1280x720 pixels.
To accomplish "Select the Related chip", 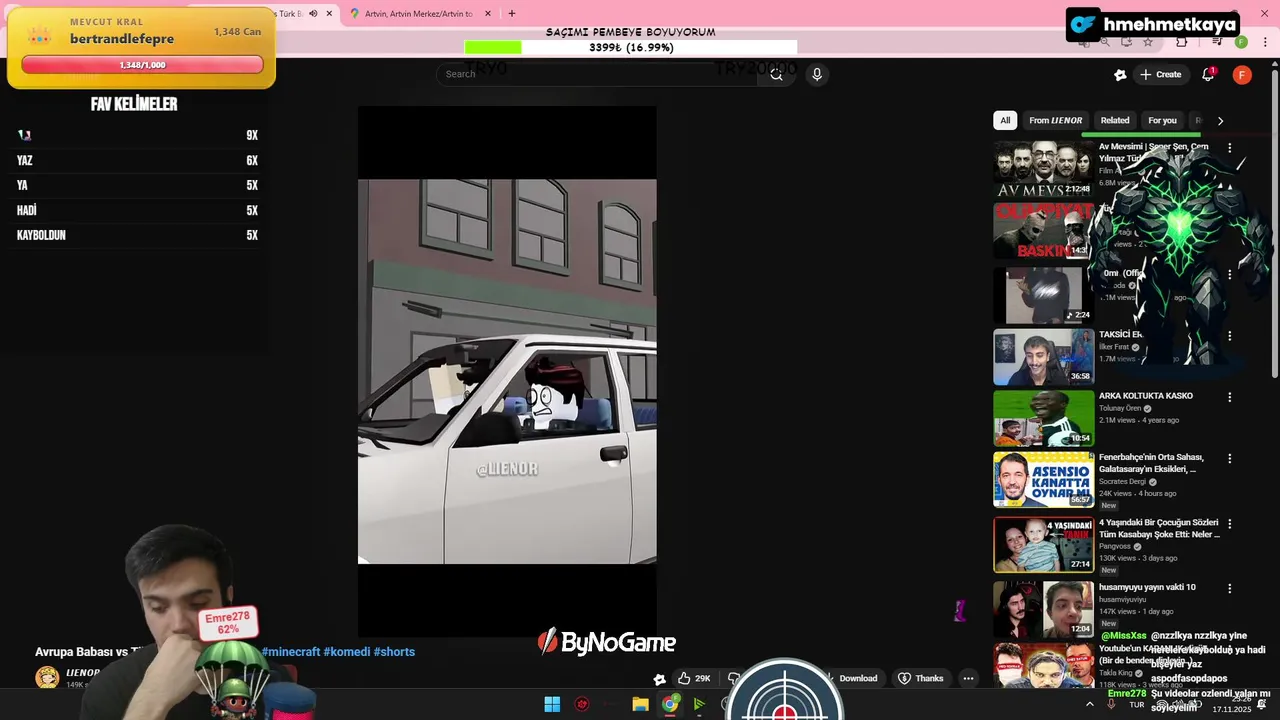I will click(x=1115, y=120).
